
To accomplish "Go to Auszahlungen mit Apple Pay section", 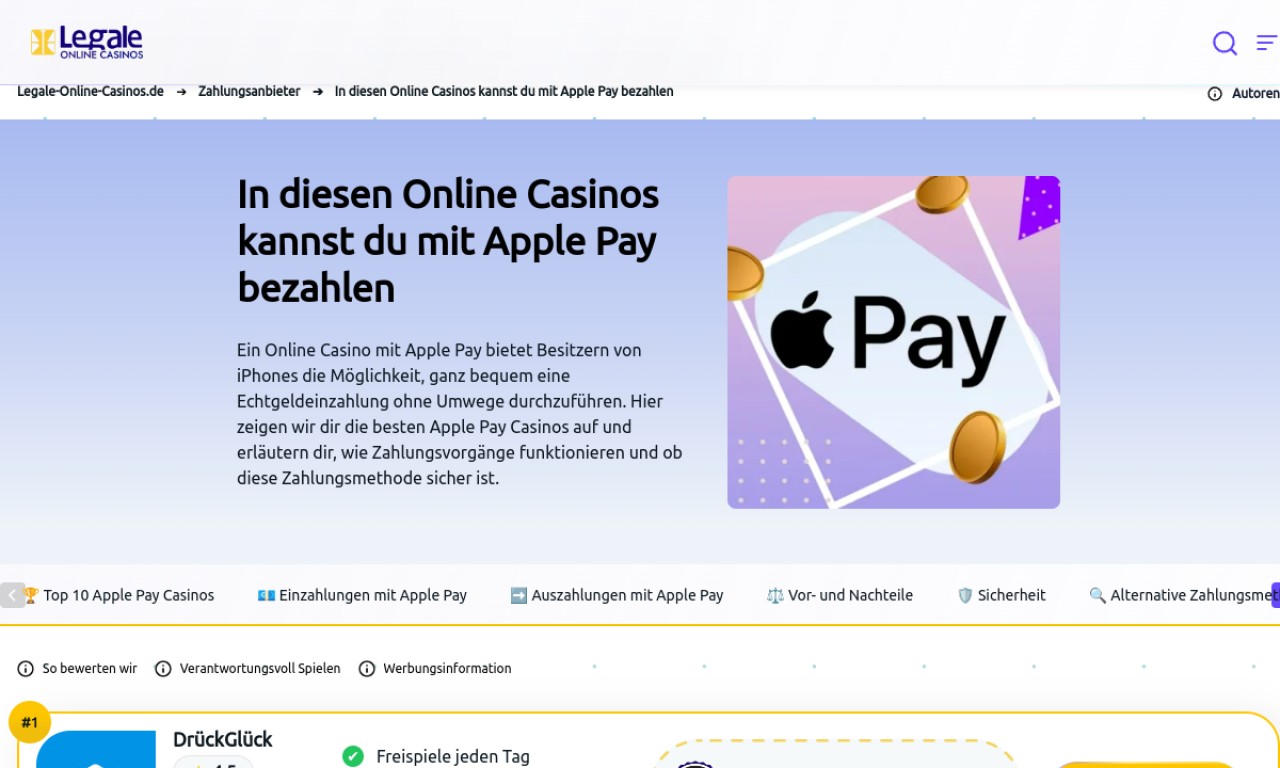I will pyautogui.click(x=617, y=595).
